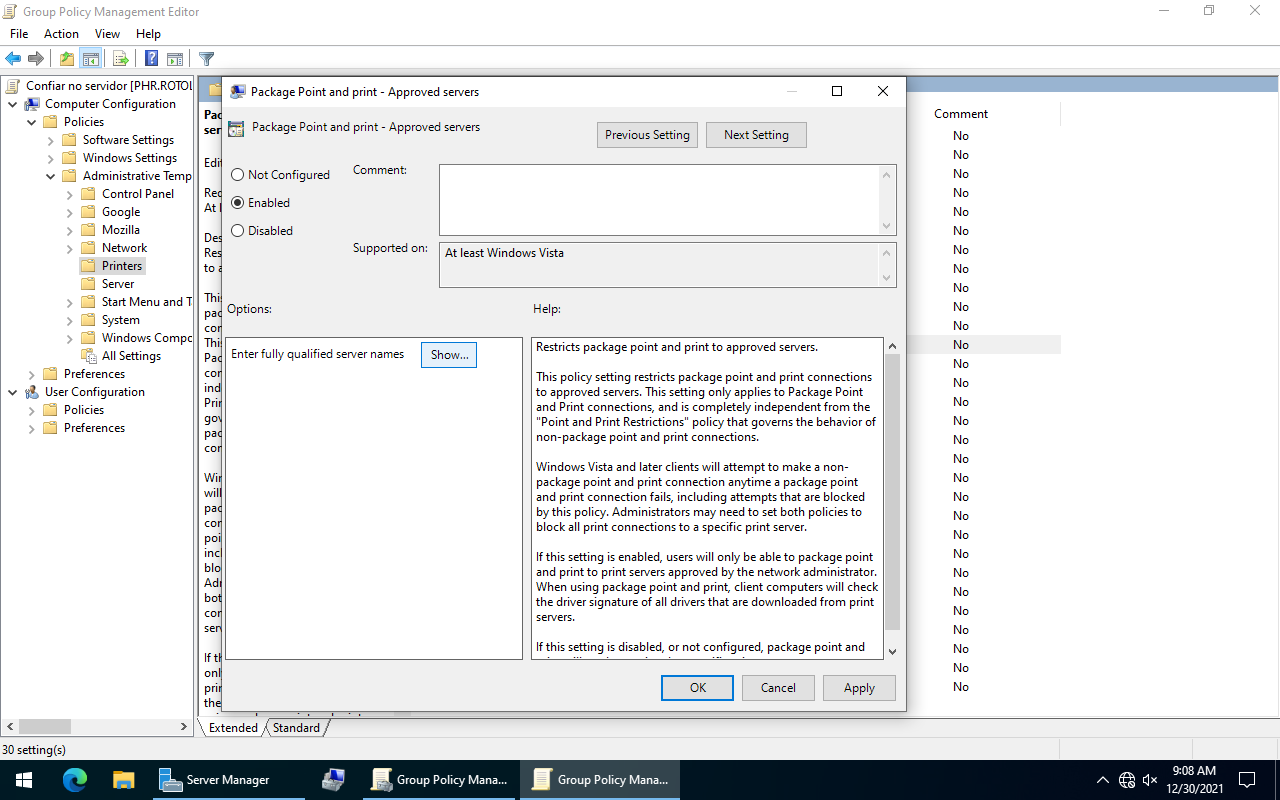The width and height of the screenshot is (1280, 800).
Task: Toggle the Show/Hide Action Pane icon
Action: point(175,59)
